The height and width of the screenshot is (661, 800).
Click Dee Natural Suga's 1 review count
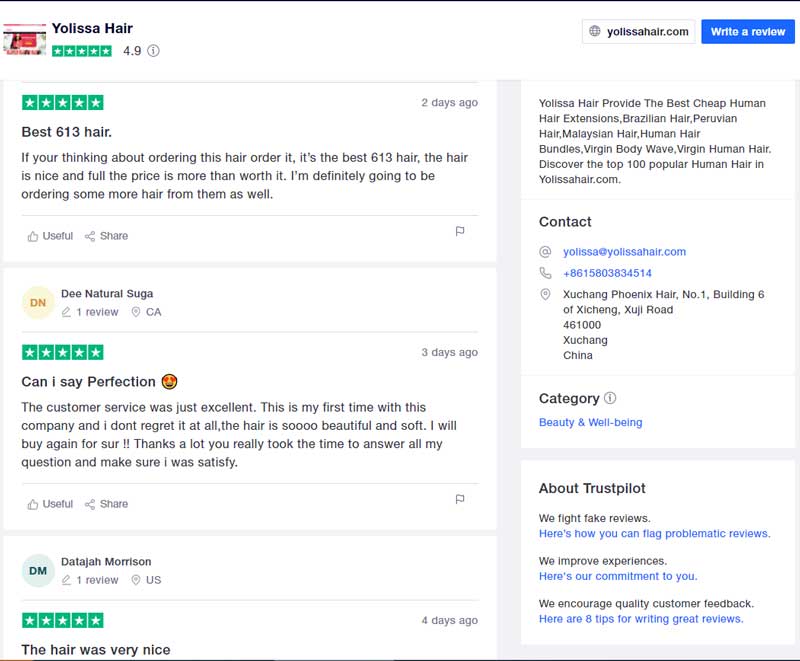coord(97,312)
